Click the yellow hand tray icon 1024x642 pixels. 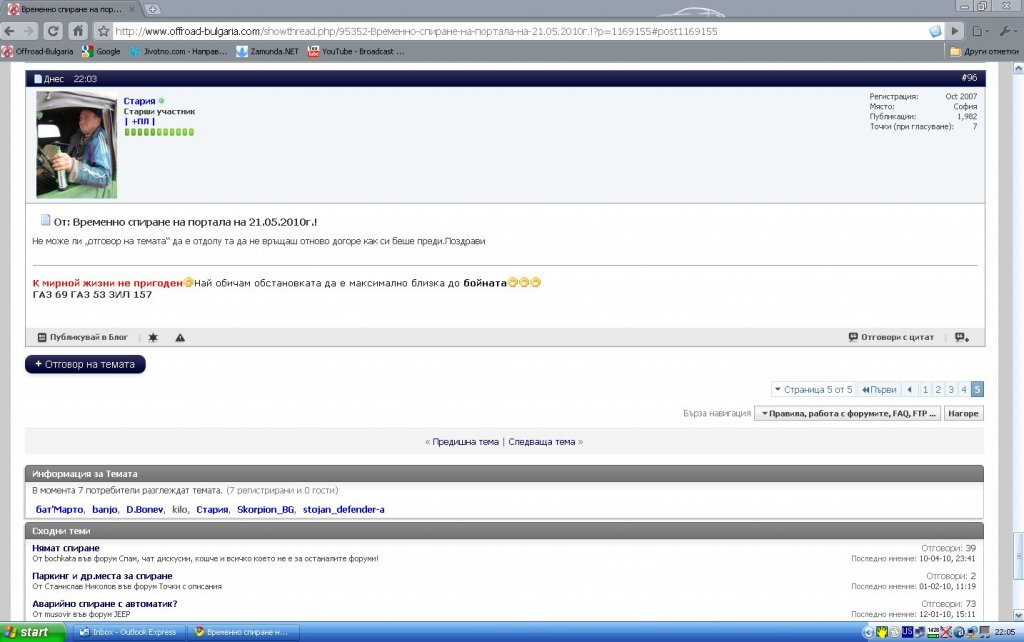(882, 632)
